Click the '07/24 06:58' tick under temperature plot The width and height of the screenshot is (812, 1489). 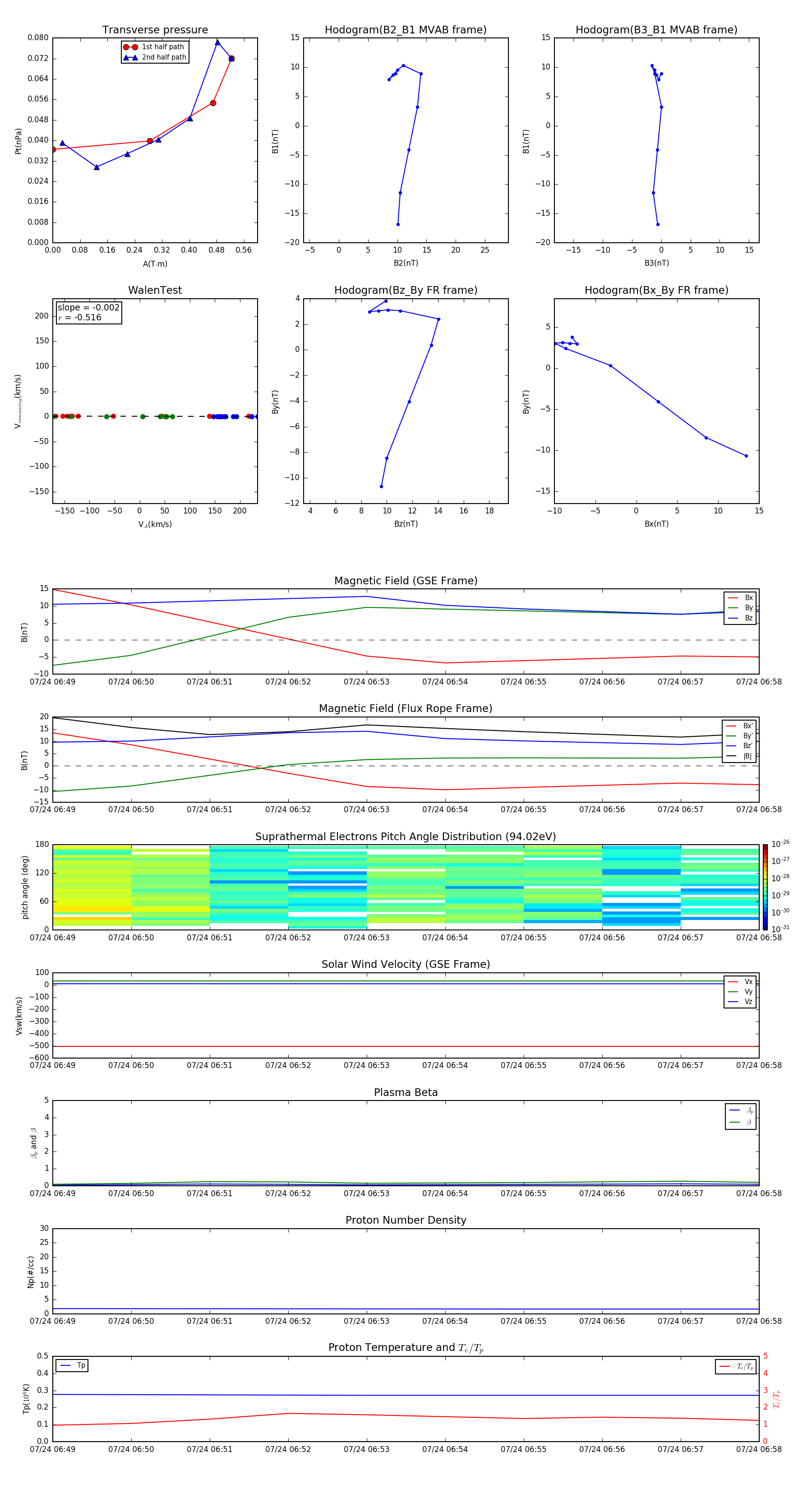click(759, 1449)
